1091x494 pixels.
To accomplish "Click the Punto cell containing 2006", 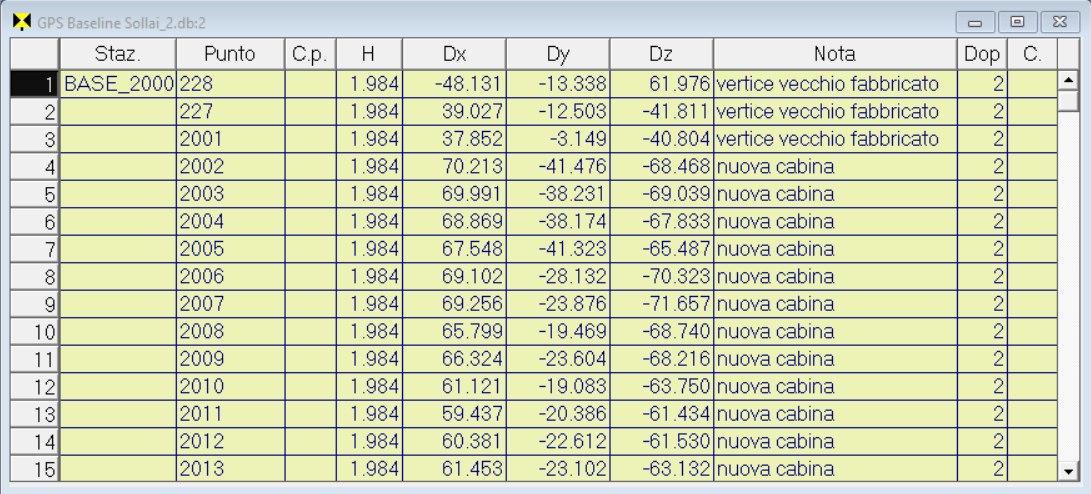I will pyautogui.click(x=231, y=277).
